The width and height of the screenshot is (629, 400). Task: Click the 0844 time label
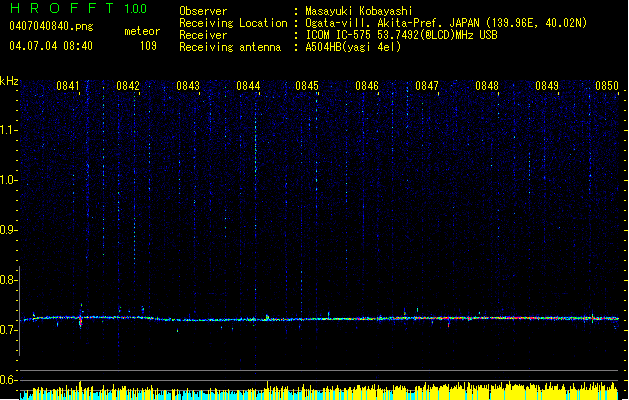pos(248,86)
